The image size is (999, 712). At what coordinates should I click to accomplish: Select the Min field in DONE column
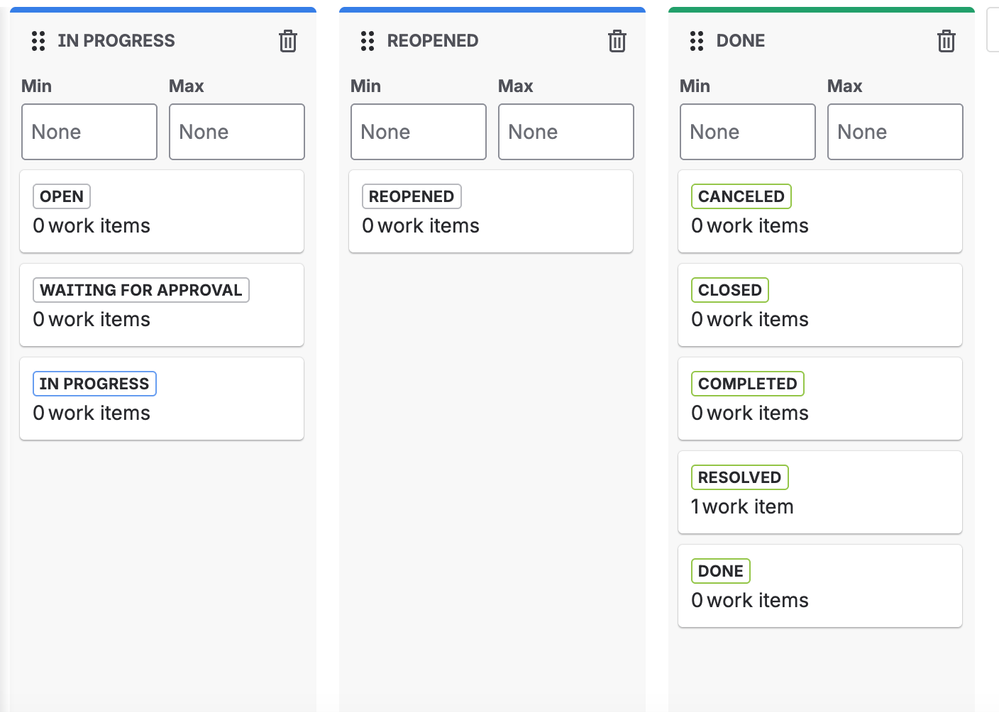coord(747,132)
